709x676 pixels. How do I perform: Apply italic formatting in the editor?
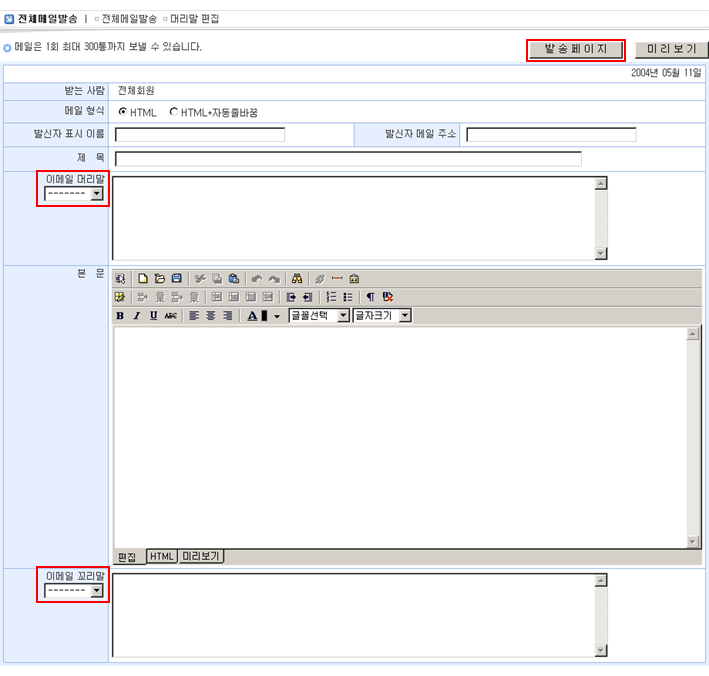137,316
